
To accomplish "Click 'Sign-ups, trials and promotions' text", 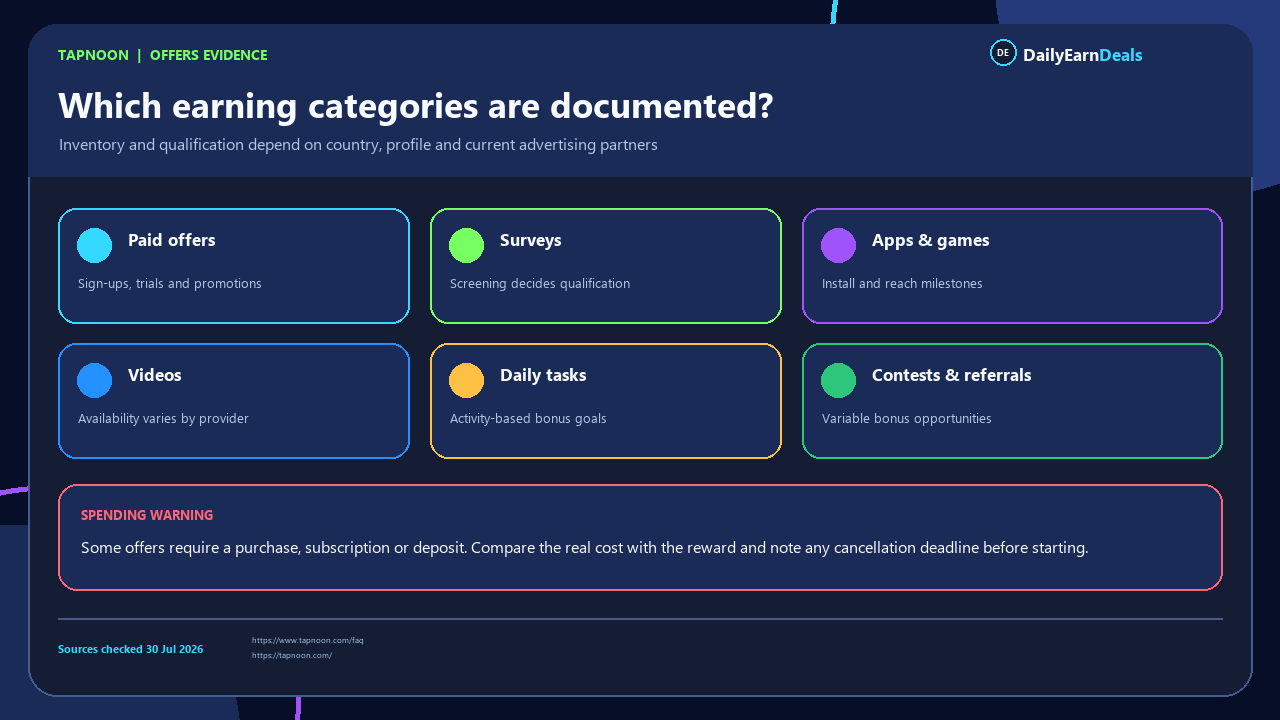I will [x=170, y=284].
